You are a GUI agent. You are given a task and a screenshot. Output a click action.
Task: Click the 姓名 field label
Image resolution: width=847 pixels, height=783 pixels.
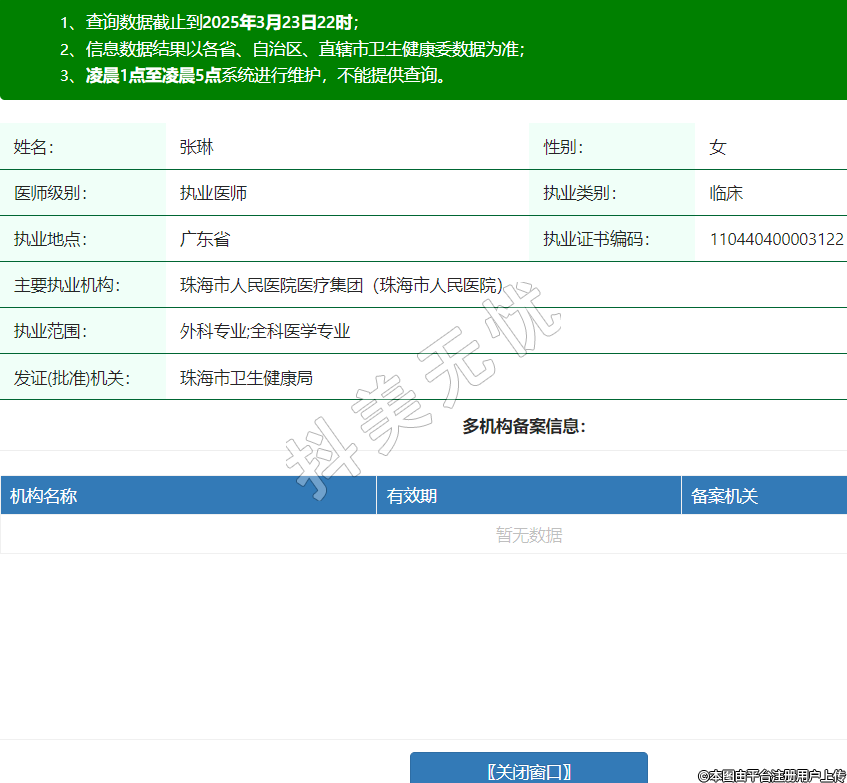coord(33,147)
